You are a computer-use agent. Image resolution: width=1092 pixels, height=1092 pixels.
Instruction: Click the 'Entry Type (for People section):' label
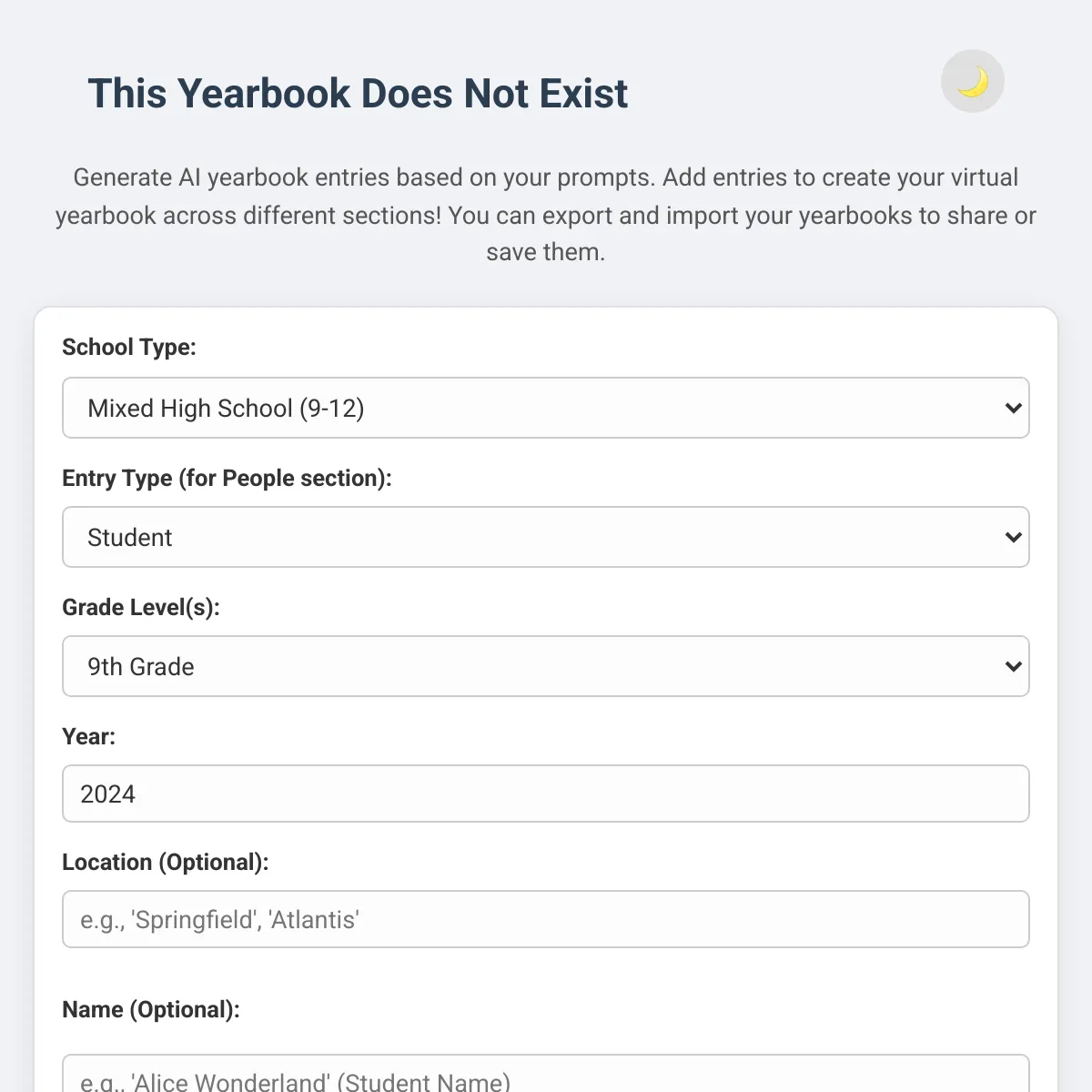click(x=227, y=478)
